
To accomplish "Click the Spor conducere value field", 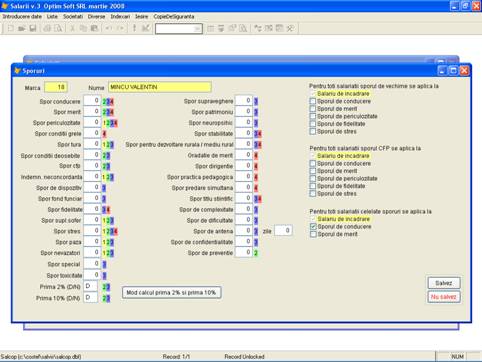I will point(92,101).
